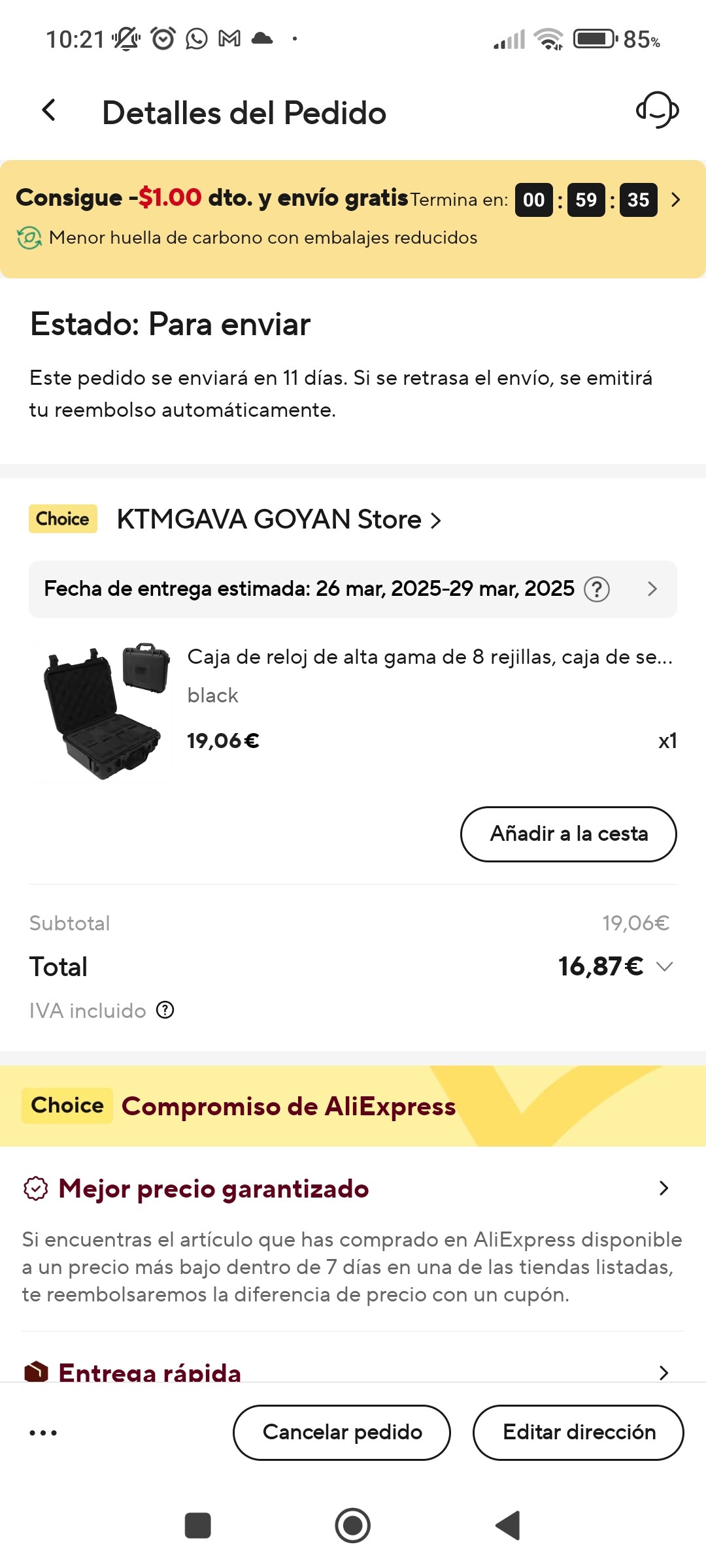Tap the back arrow in header
The image size is (706, 1568).
pos(49,111)
